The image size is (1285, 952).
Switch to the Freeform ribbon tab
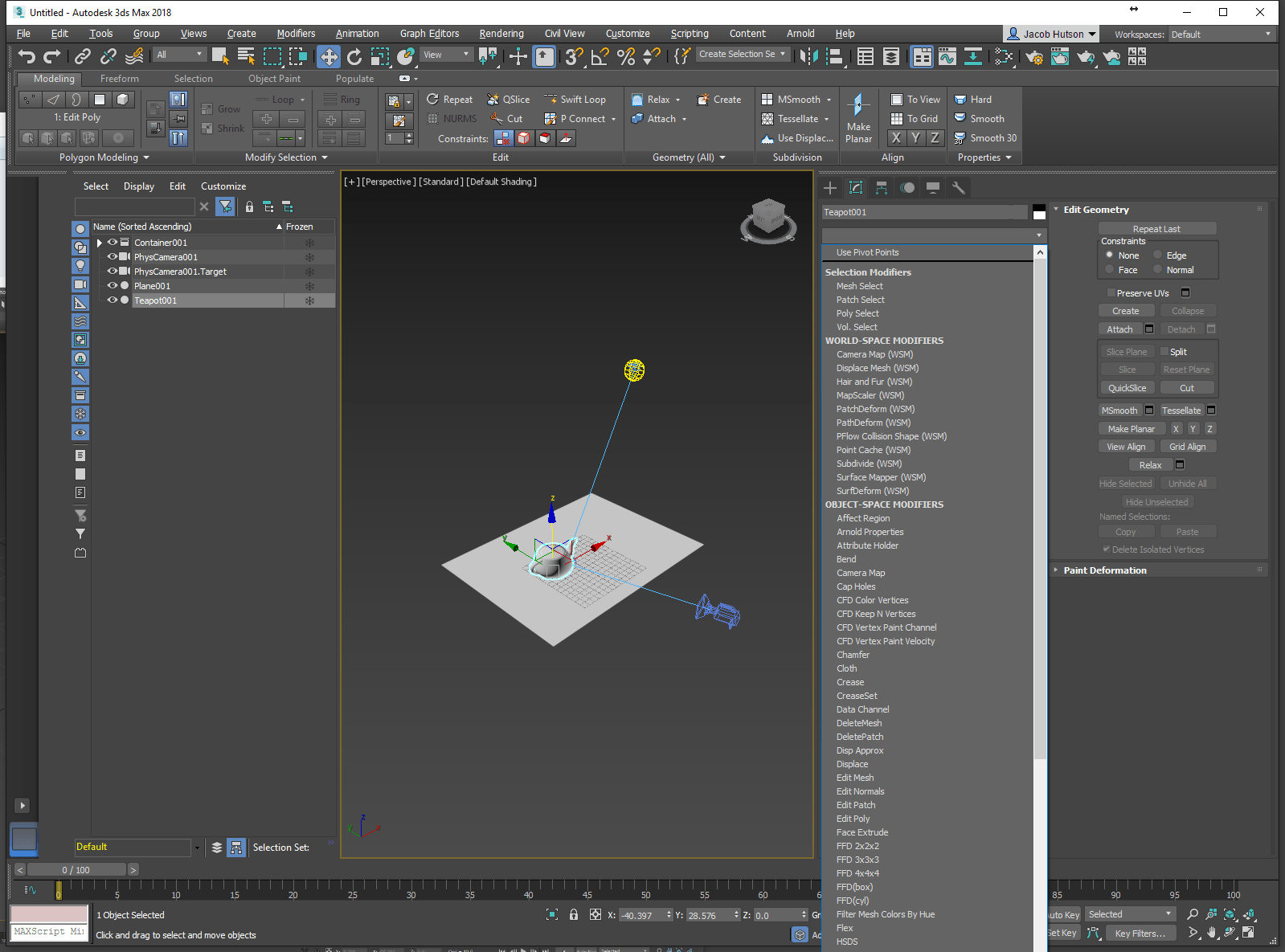point(119,79)
